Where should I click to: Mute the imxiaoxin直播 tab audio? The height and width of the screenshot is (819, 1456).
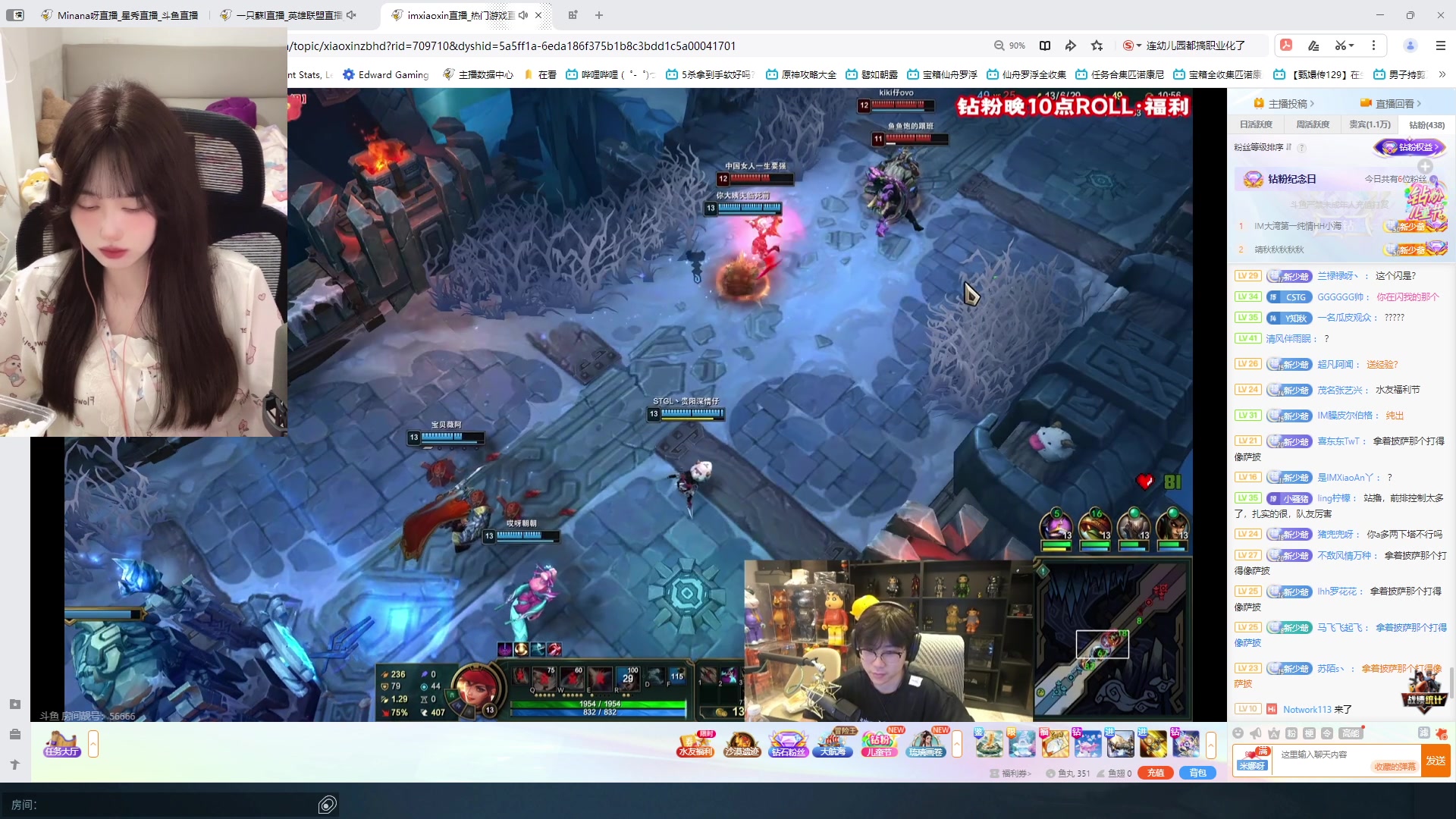(523, 15)
